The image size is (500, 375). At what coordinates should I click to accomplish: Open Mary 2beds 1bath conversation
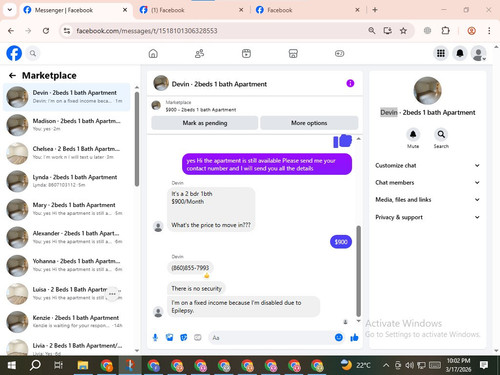point(67,209)
